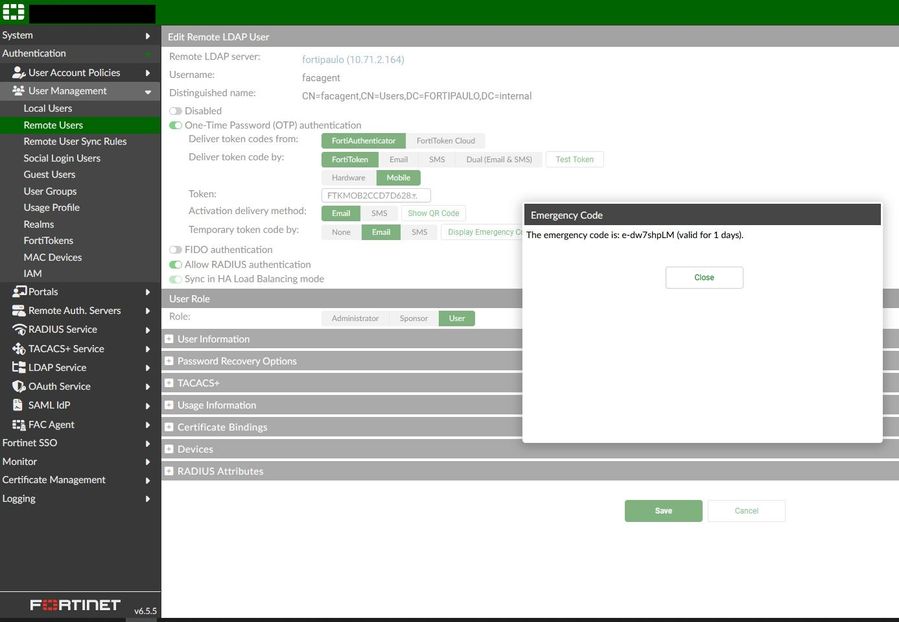Select Mobile token type
Screen dimensions: 899x622
[x=398, y=178]
